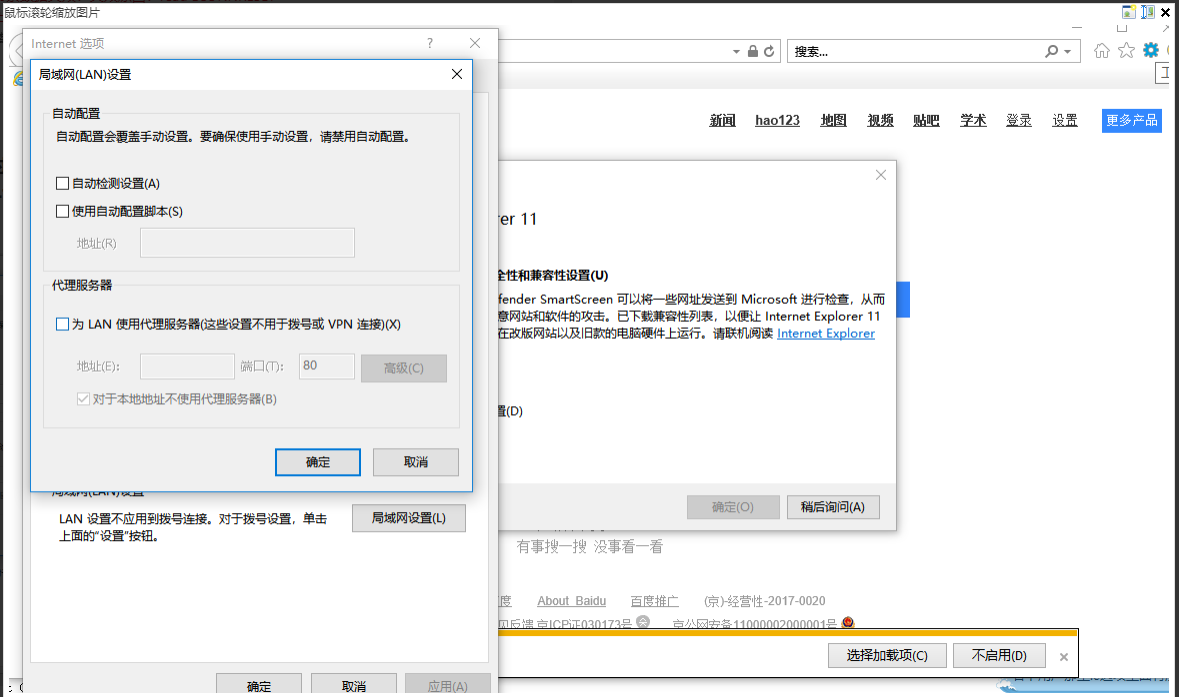Click 确定(O) in the IE 11 setup dialog

point(733,507)
